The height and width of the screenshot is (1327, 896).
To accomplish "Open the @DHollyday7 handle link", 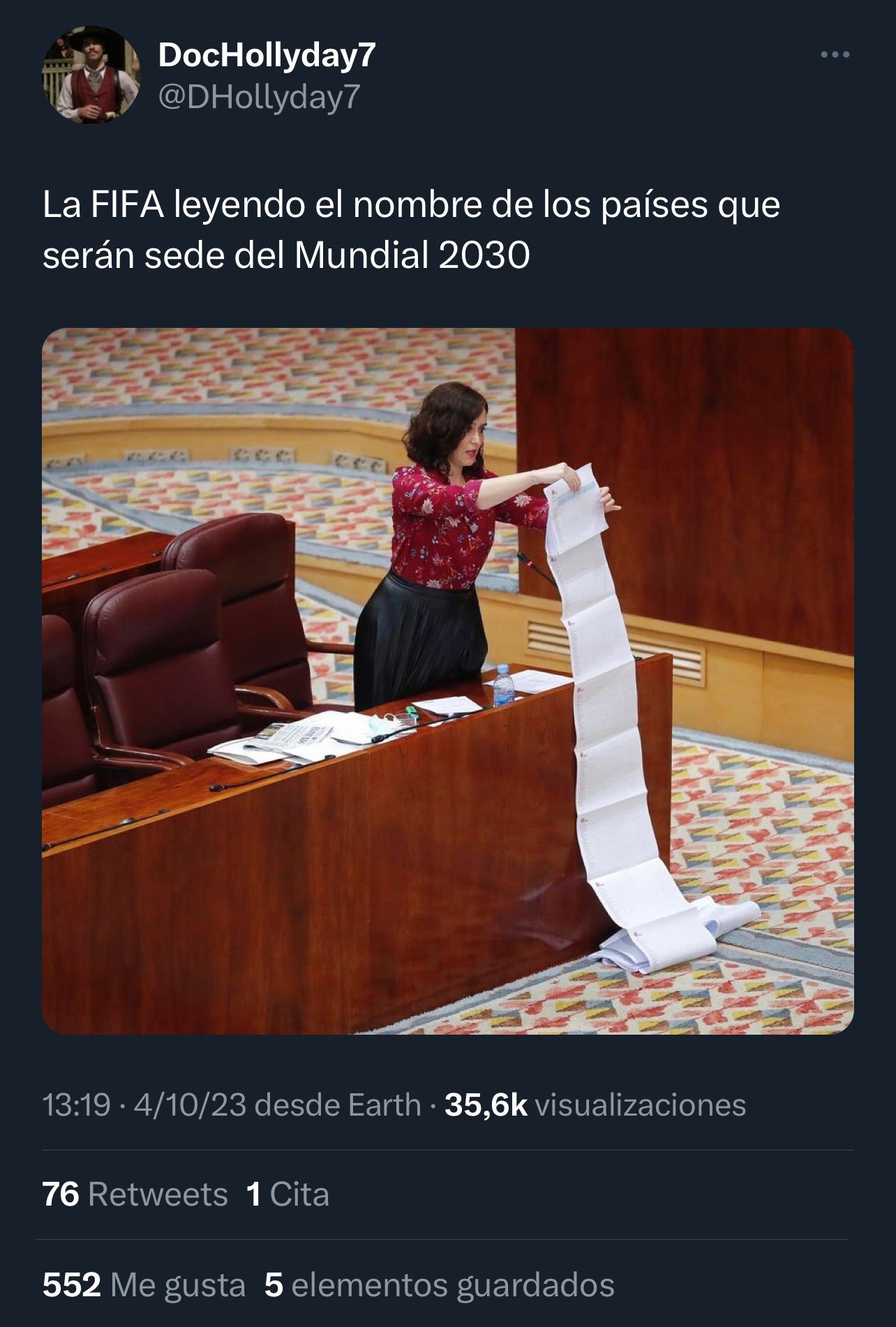I will point(259,96).
